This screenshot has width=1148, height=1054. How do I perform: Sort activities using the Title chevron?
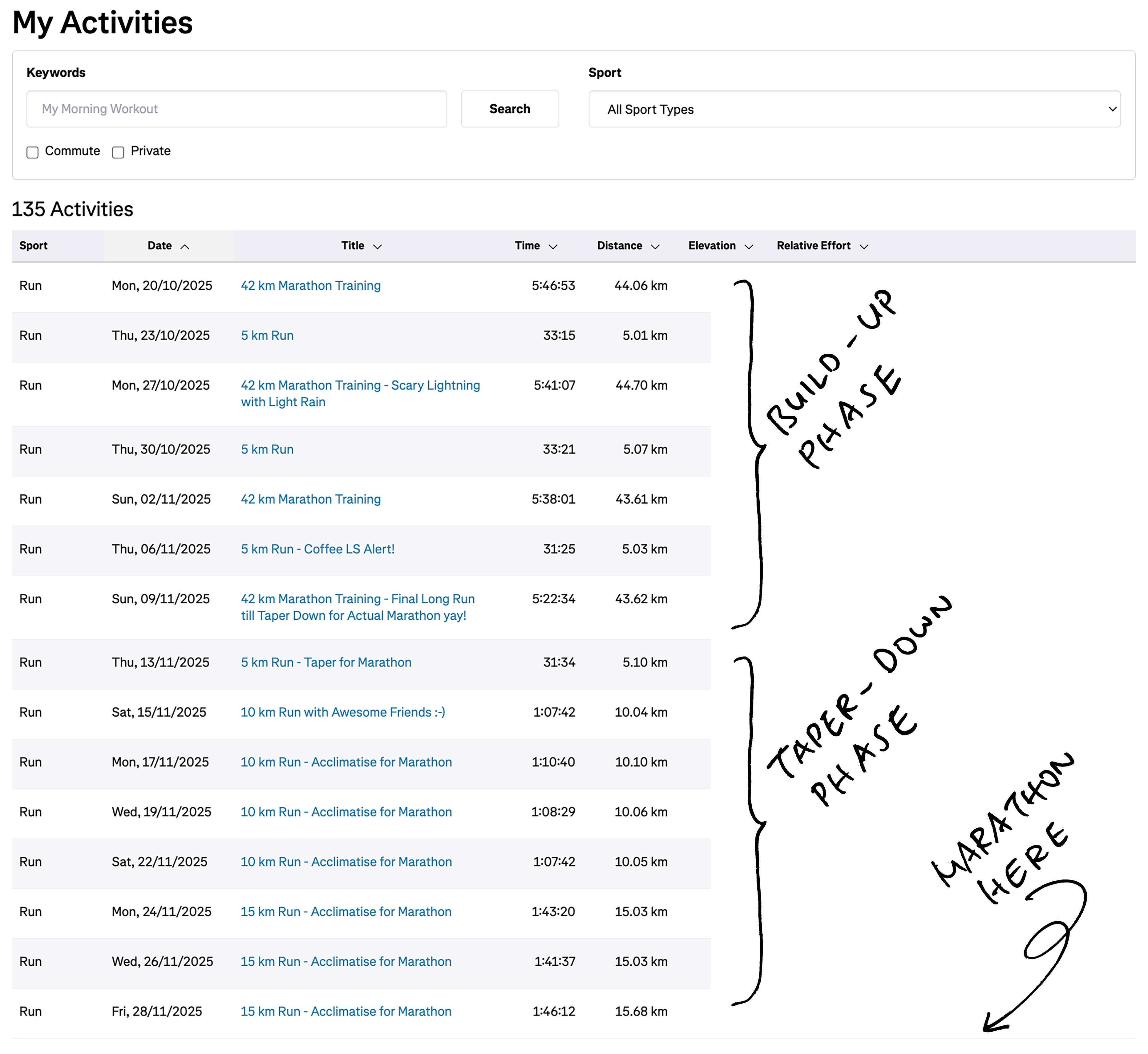[x=377, y=246]
